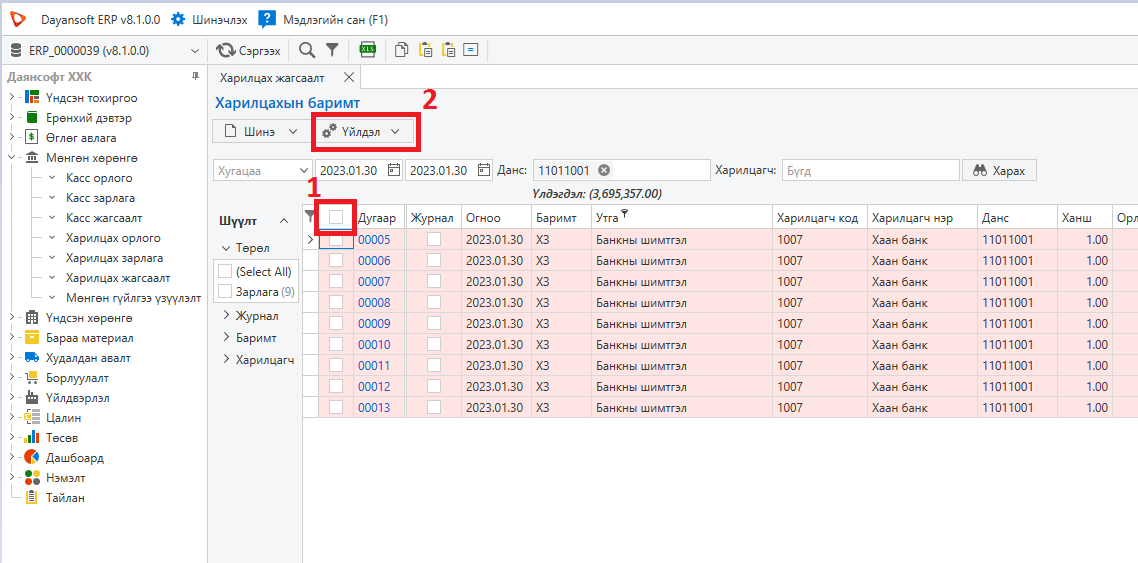1138x563 pixels.
Task: Tick the row selection checkbox for 00013
Action: pos(336,408)
